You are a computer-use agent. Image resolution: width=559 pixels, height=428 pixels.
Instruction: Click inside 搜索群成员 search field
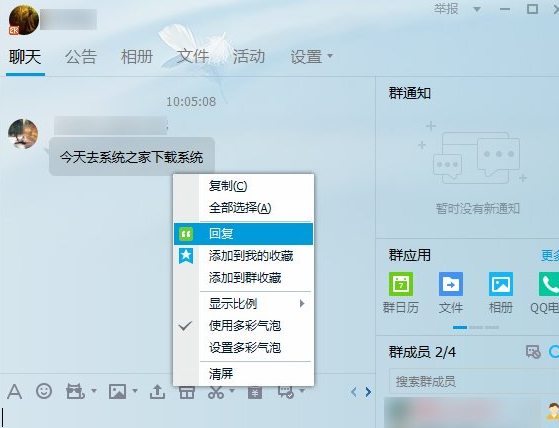[474, 382]
